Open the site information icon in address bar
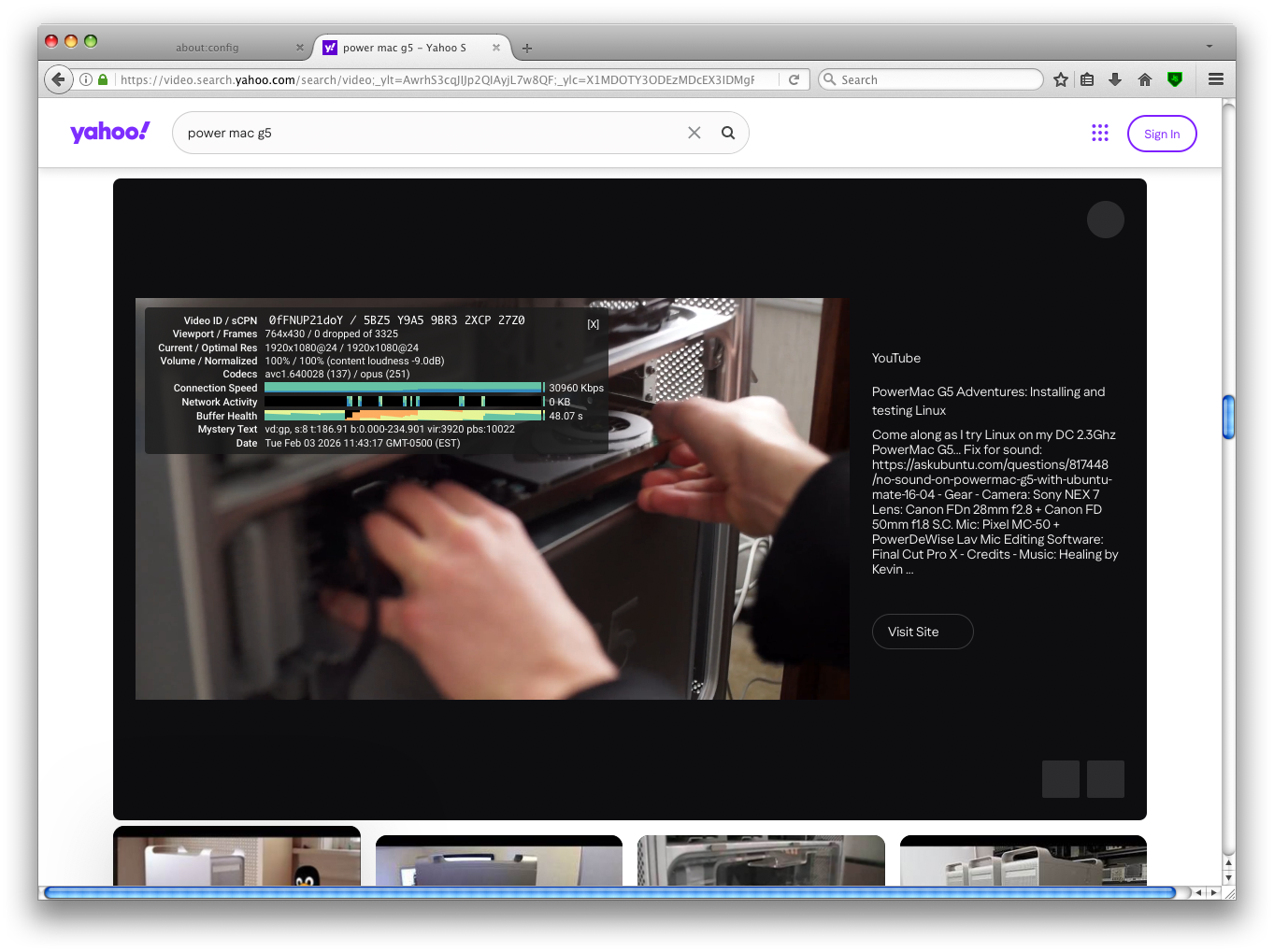 pyautogui.click(x=86, y=79)
